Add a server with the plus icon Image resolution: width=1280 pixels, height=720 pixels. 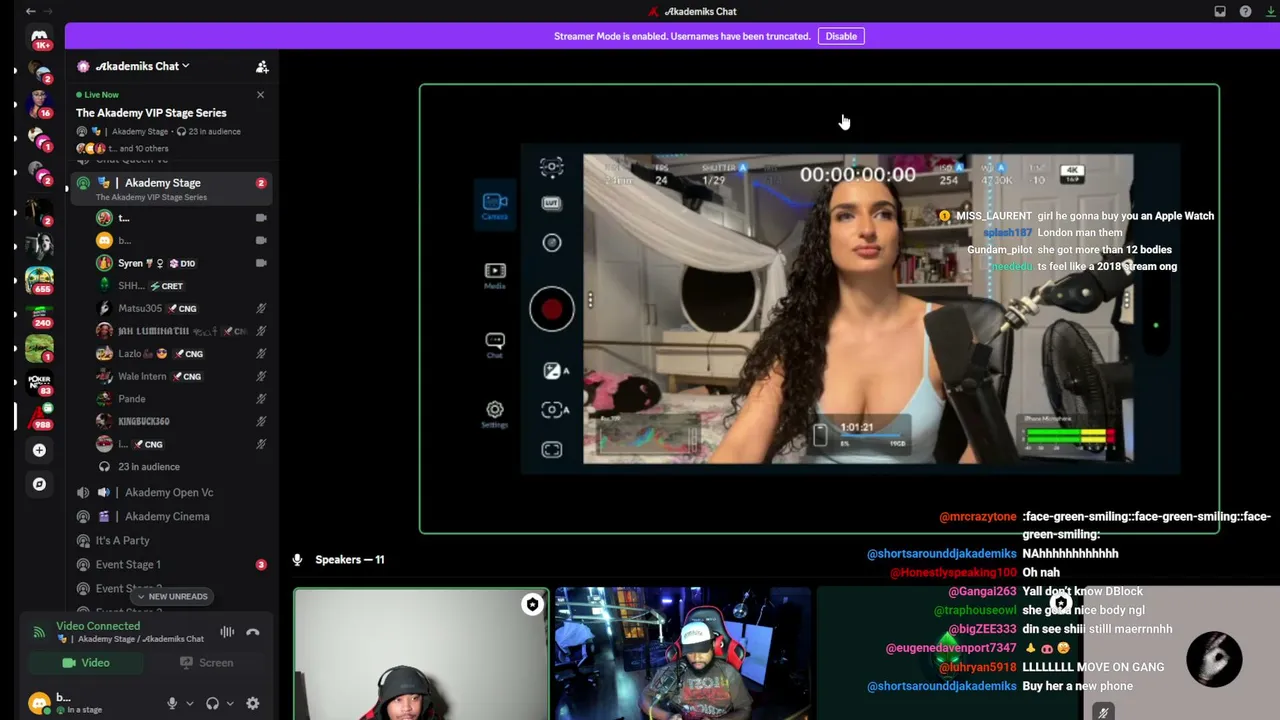(39, 450)
